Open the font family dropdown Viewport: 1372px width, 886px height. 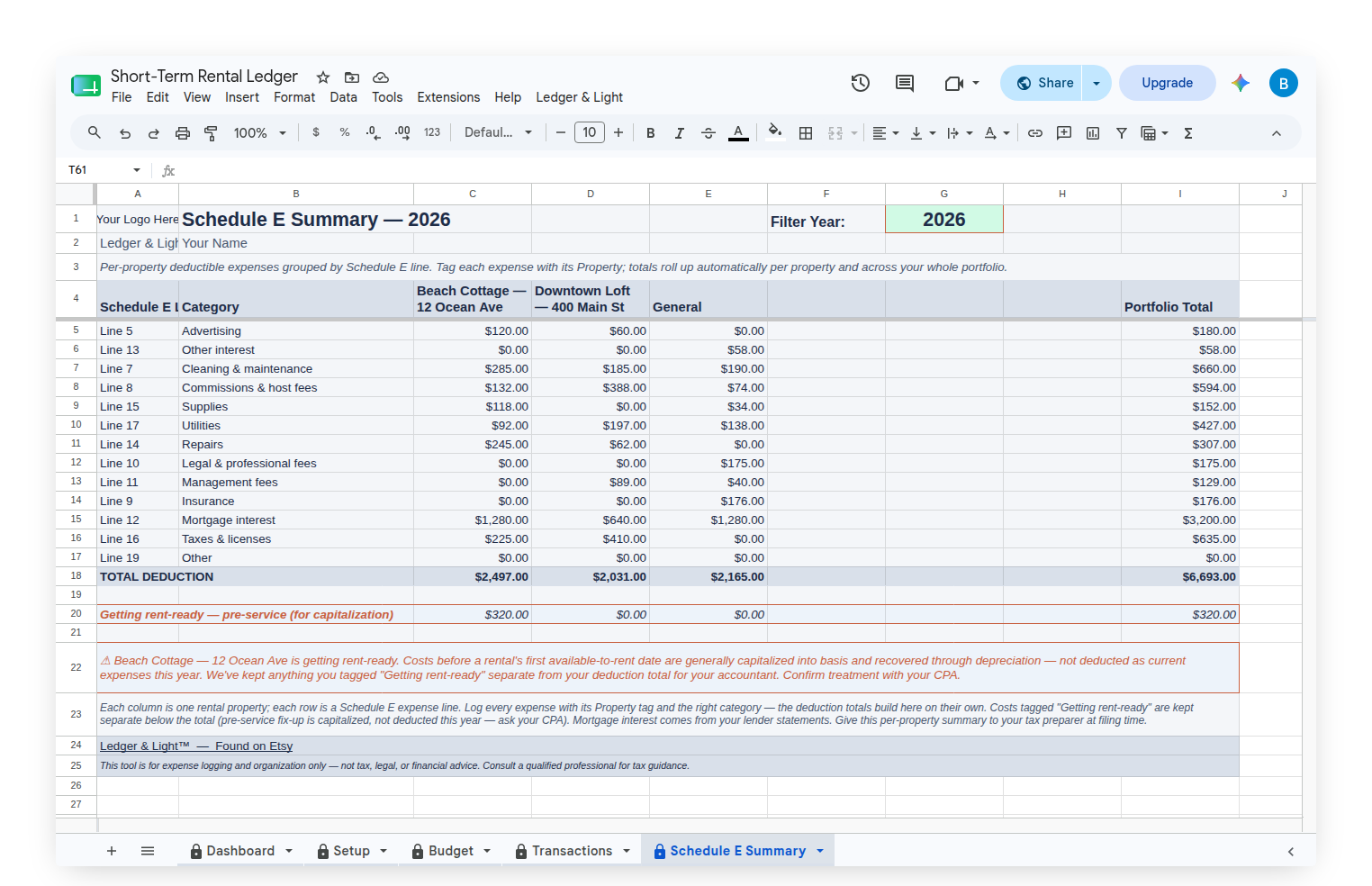click(x=498, y=132)
